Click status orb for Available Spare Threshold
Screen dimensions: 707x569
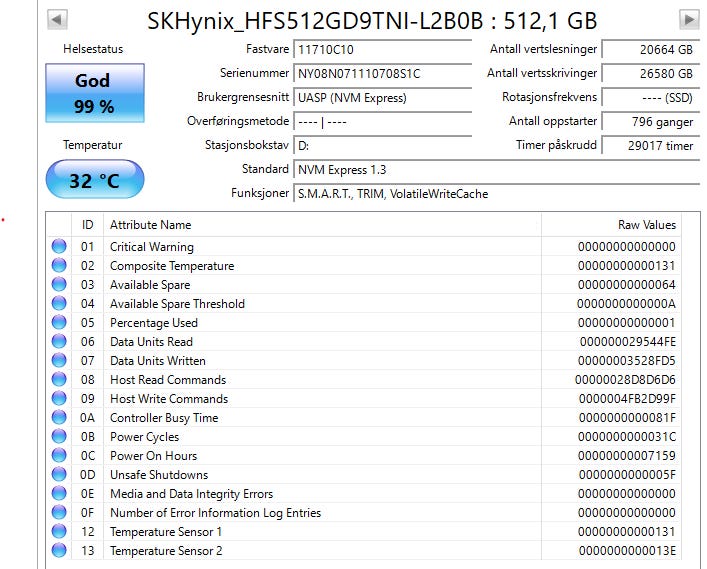59,303
